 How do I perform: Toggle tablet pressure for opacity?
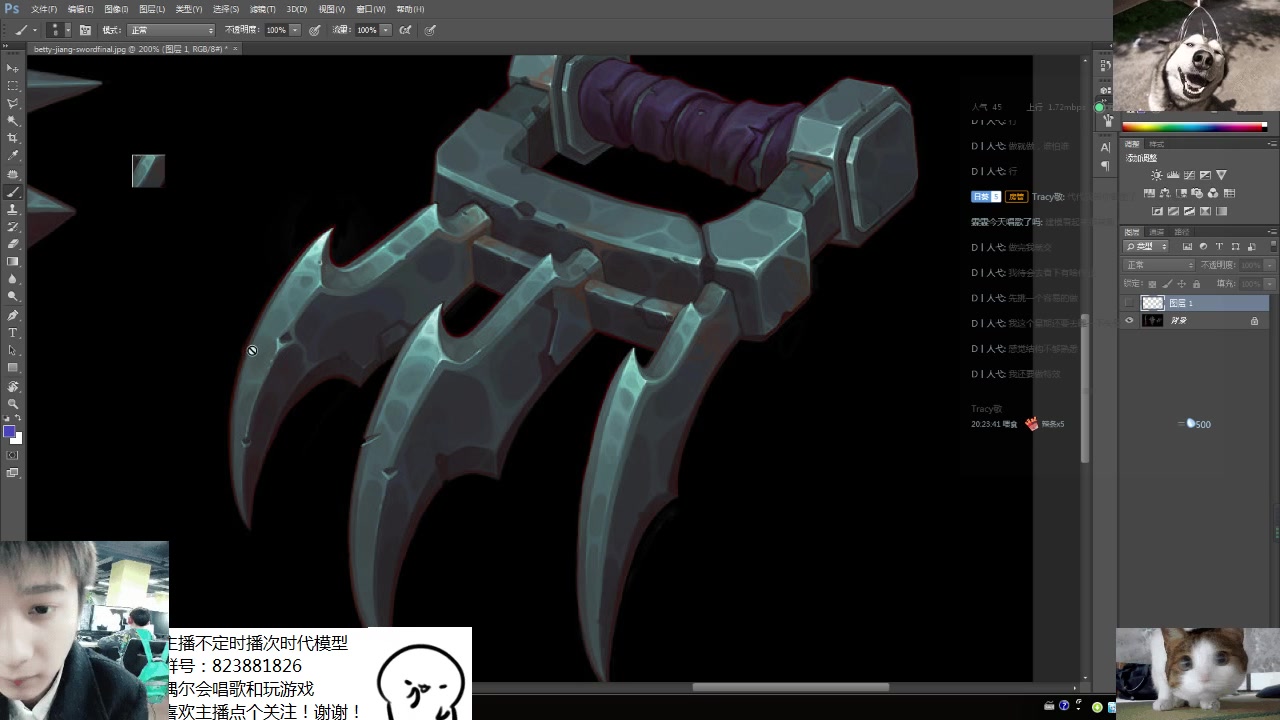(x=314, y=30)
